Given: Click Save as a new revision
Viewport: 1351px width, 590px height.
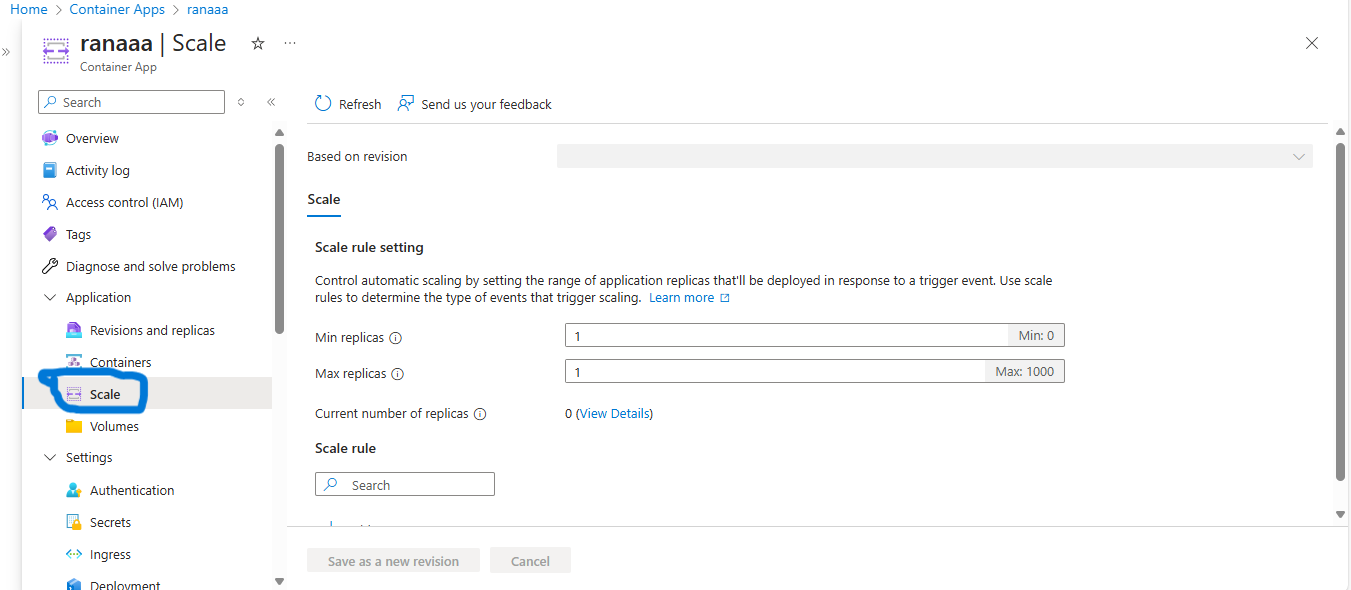Looking at the screenshot, I should pos(393,560).
